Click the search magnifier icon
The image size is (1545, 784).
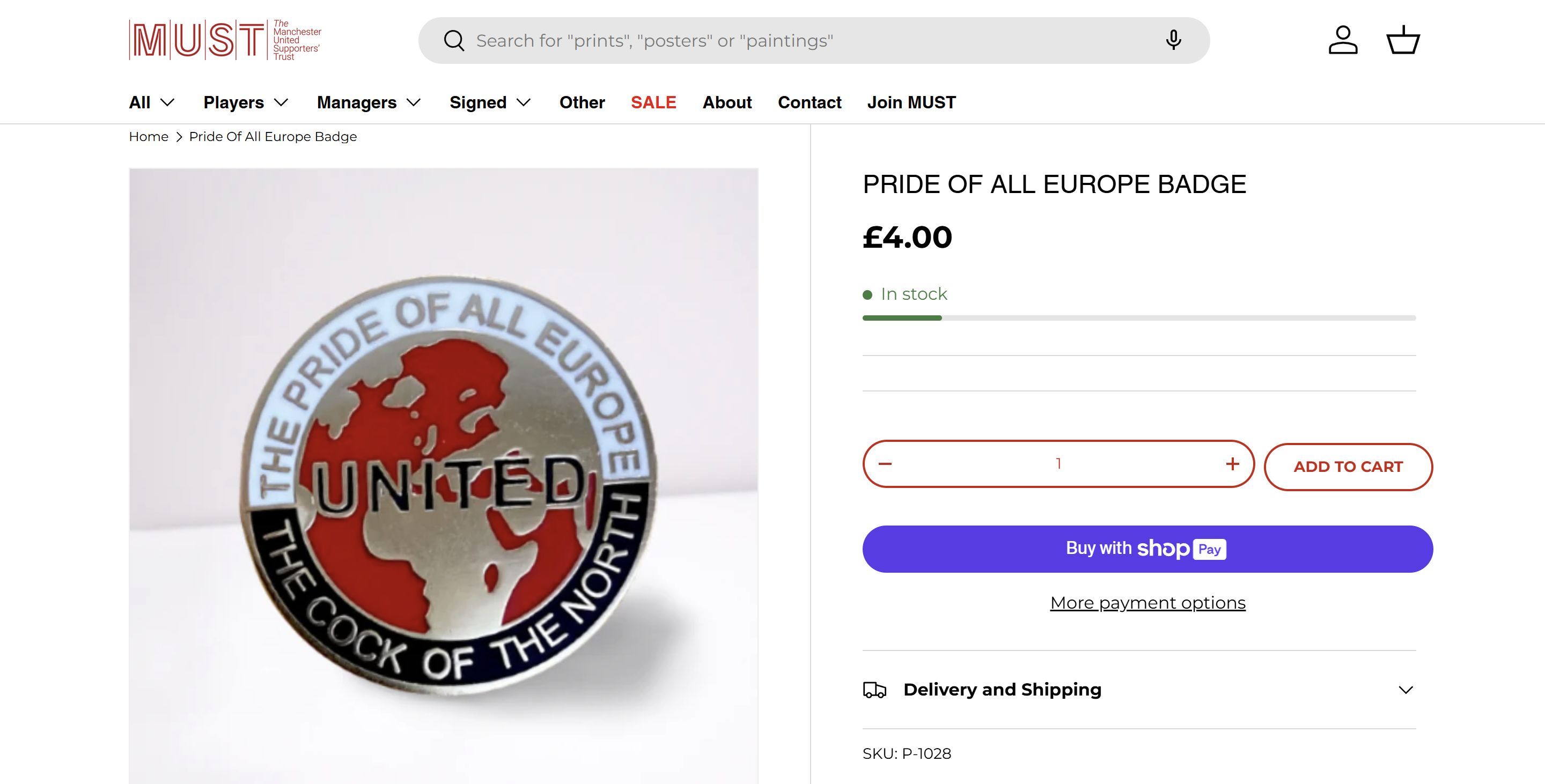coord(454,41)
